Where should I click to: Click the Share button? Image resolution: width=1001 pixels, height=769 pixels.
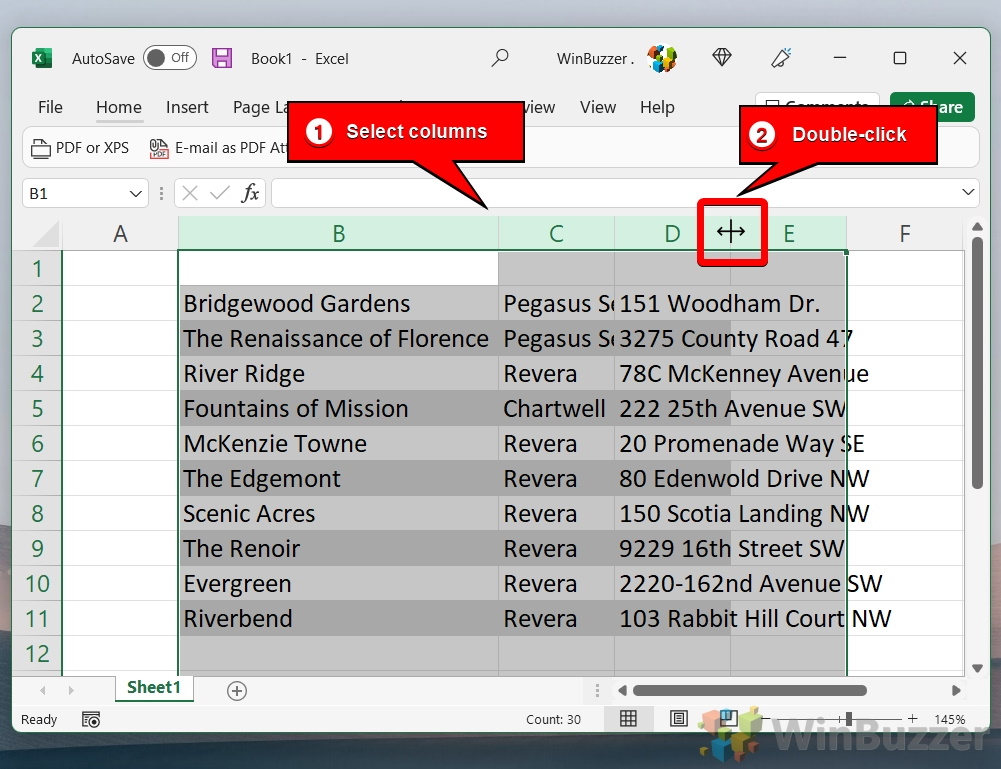tap(933, 107)
